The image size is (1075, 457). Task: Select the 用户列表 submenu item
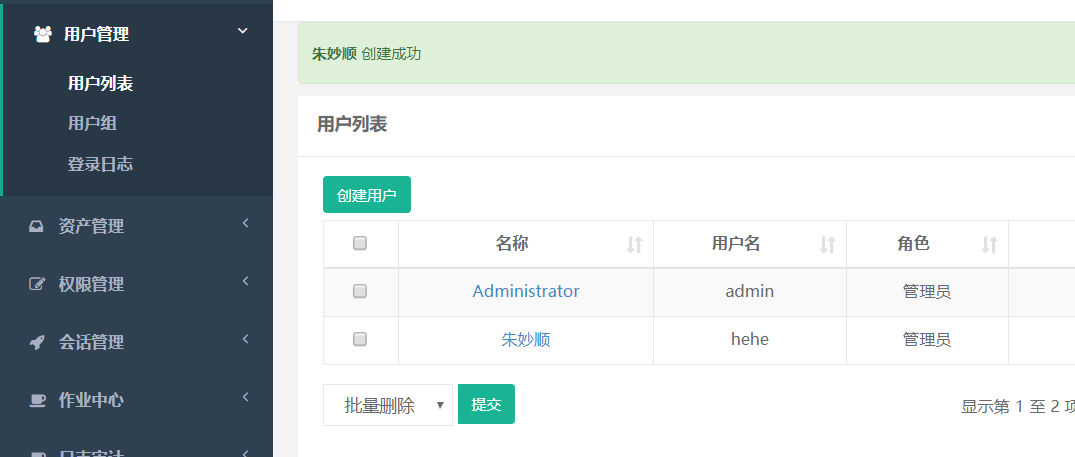100,83
